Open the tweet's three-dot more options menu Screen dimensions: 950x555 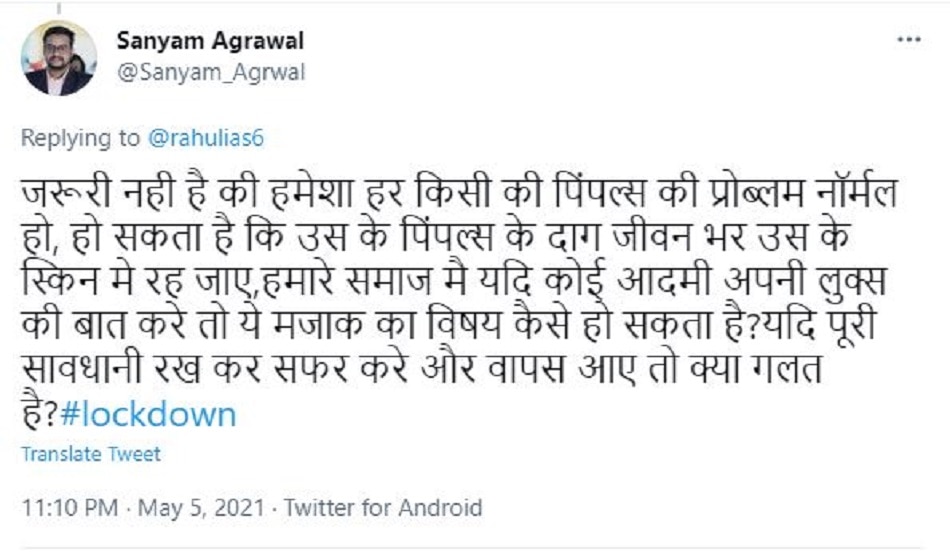tap(908, 40)
